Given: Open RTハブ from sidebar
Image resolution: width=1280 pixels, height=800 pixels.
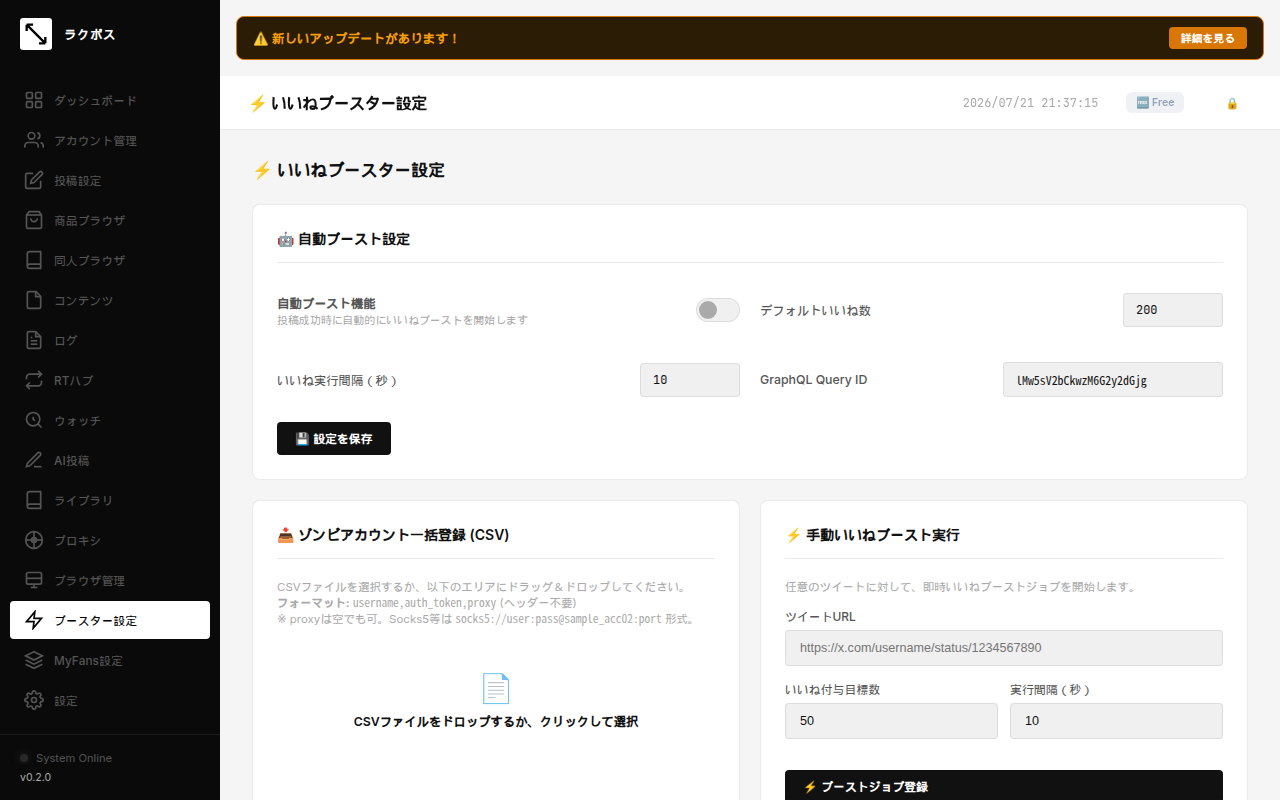Looking at the screenshot, I should click(110, 380).
